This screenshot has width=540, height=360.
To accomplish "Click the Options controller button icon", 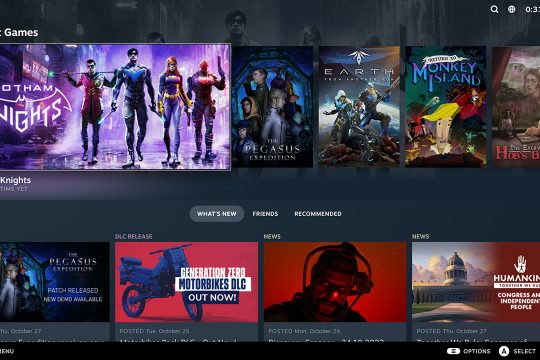I will point(453,351).
